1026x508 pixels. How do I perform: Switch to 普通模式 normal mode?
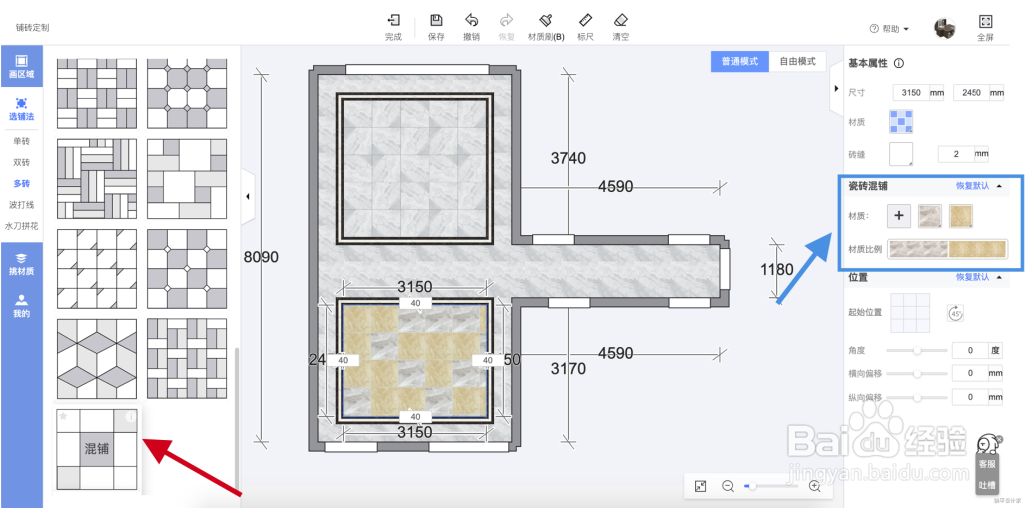740,62
